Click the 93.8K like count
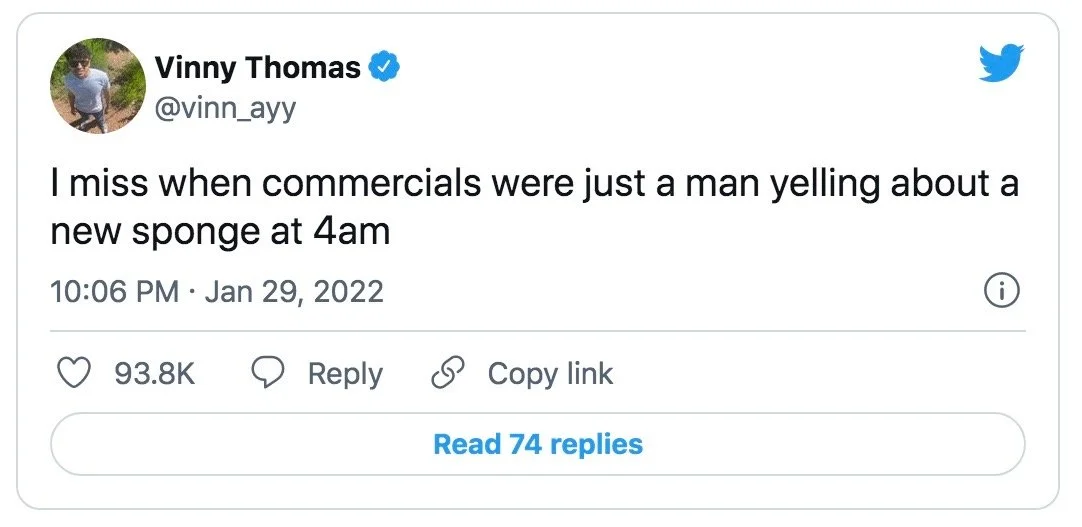 155,374
